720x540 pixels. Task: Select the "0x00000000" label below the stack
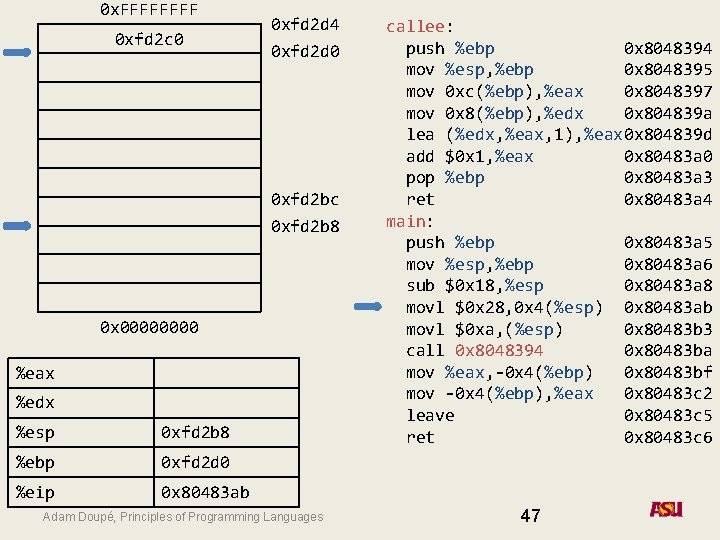(149, 327)
